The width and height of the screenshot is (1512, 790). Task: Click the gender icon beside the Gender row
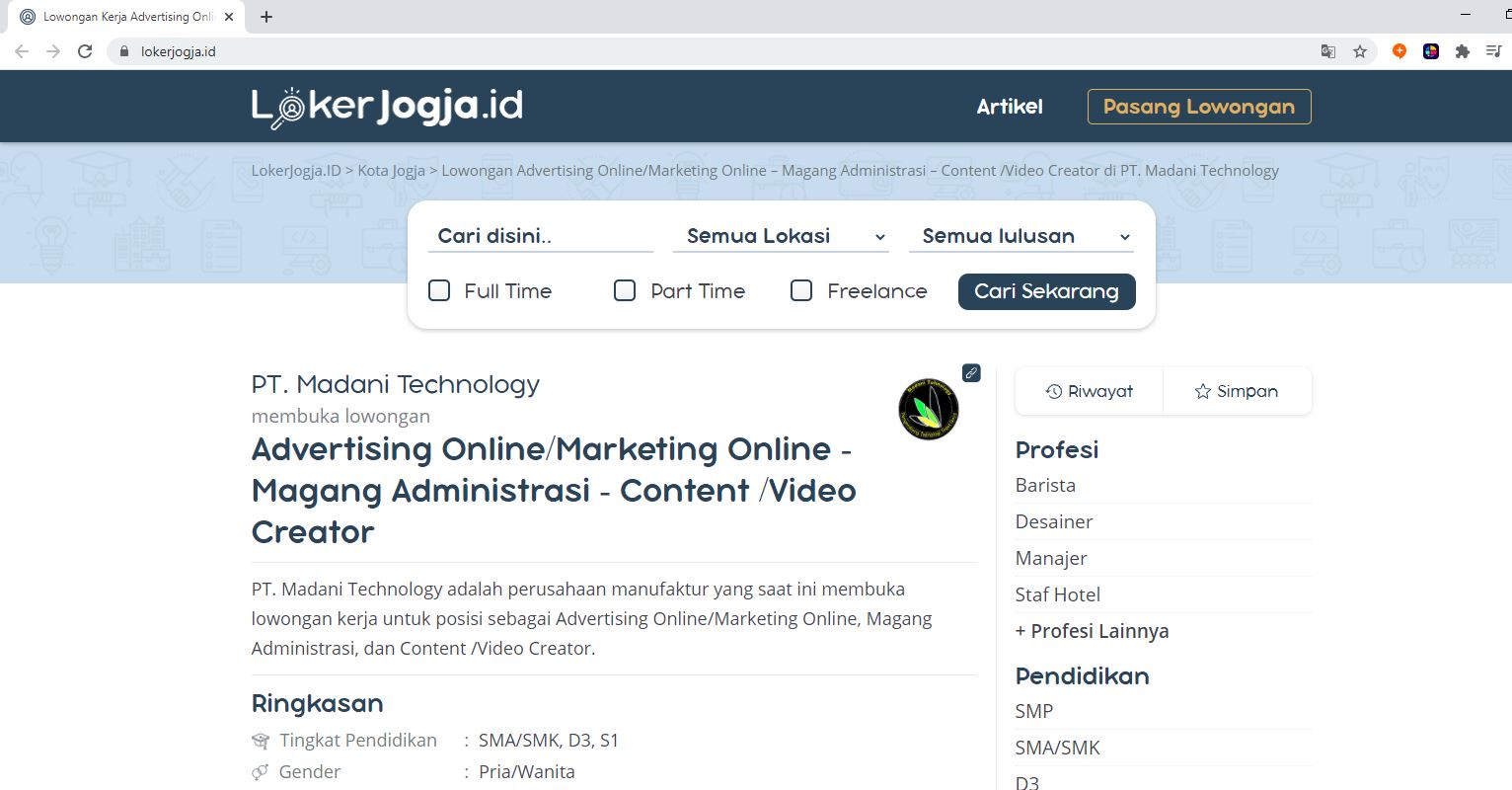pos(260,771)
